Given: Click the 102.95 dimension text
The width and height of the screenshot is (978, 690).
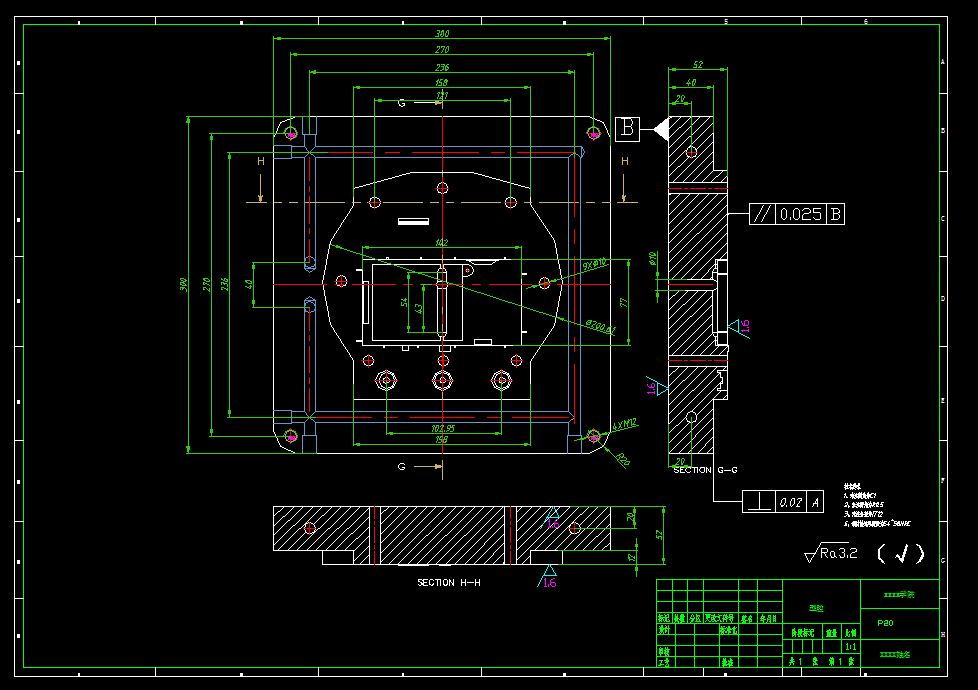Looking at the screenshot, I should (x=443, y=429).
